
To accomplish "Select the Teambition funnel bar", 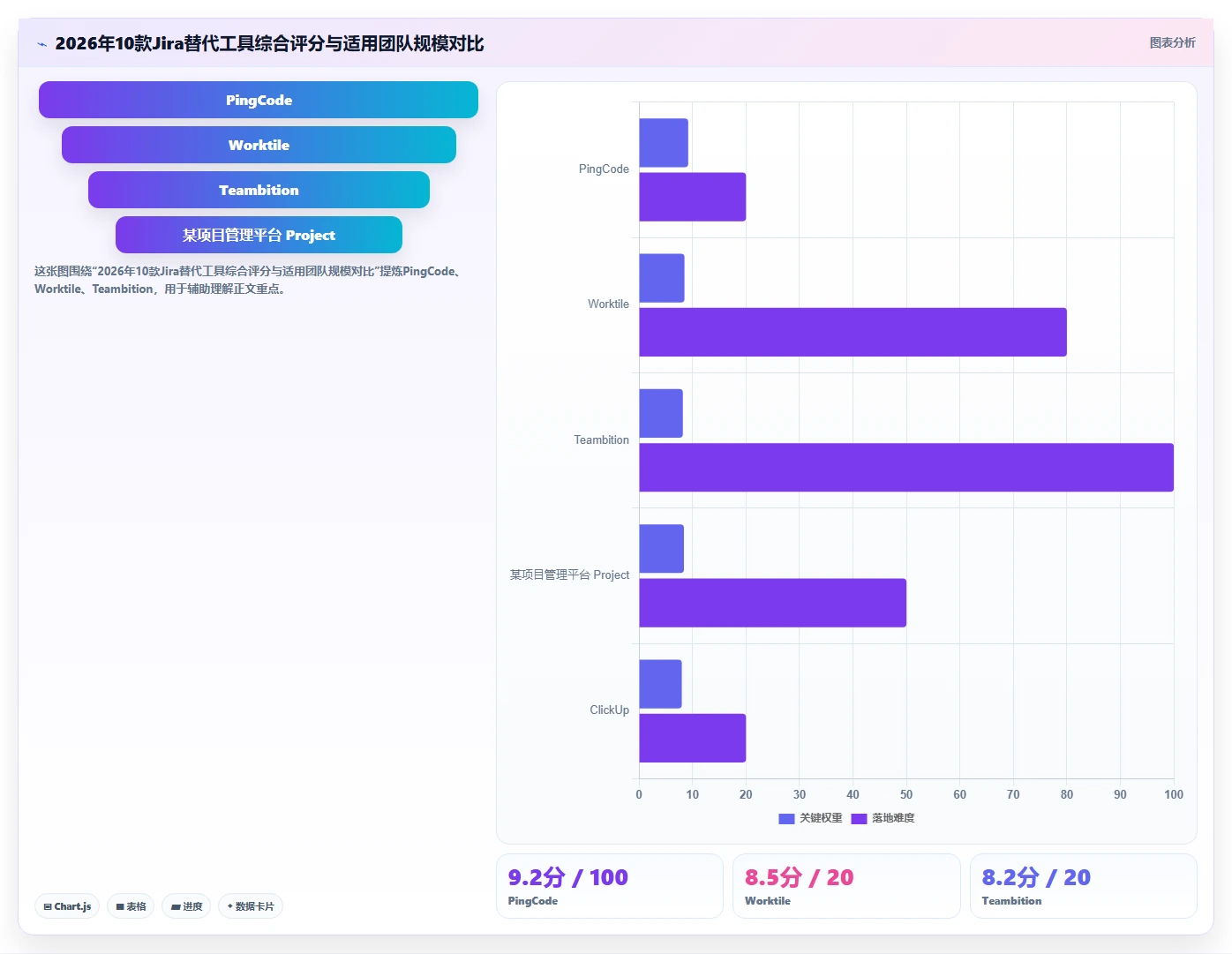I will click(x=259, y=190).
